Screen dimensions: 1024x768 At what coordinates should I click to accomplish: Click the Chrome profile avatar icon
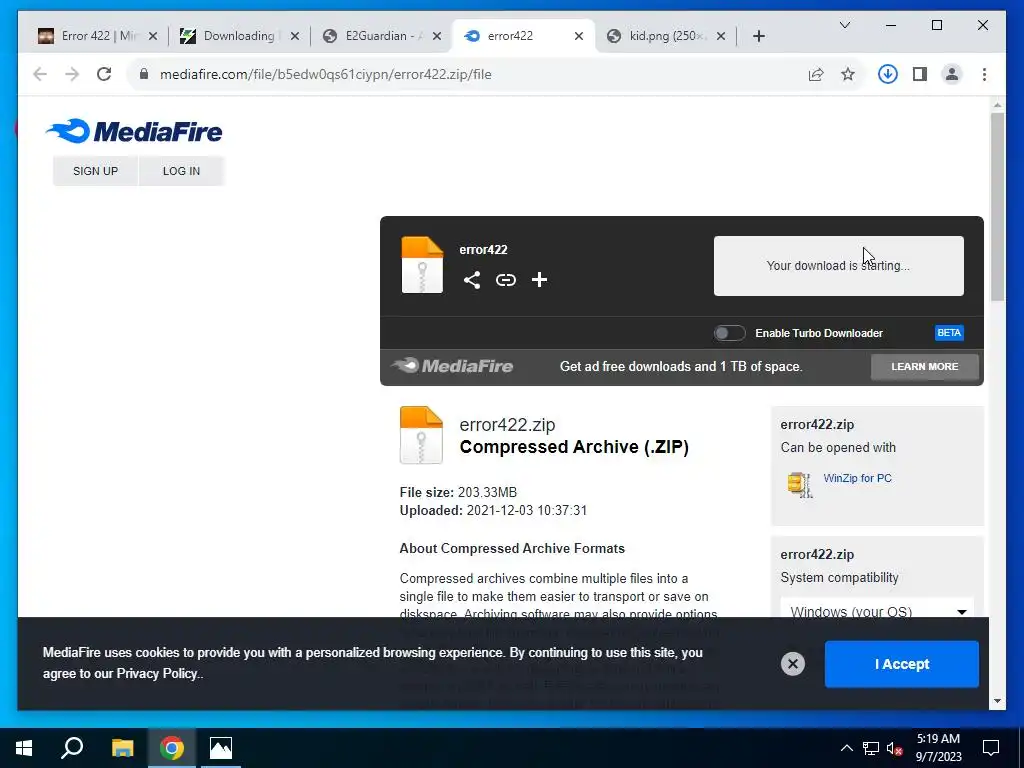point(952,74)
